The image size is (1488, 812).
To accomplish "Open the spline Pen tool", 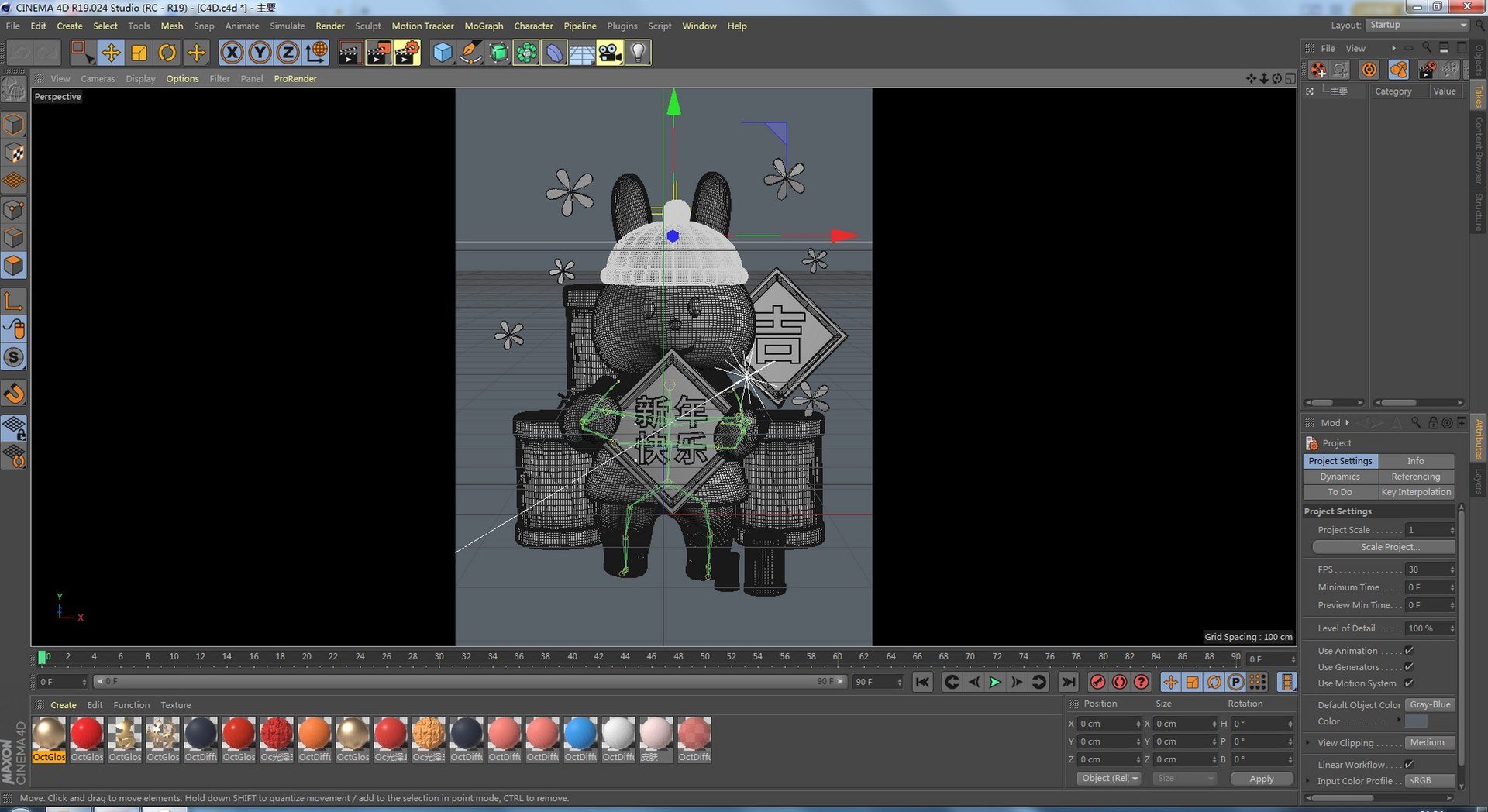I will coord(470,53).
